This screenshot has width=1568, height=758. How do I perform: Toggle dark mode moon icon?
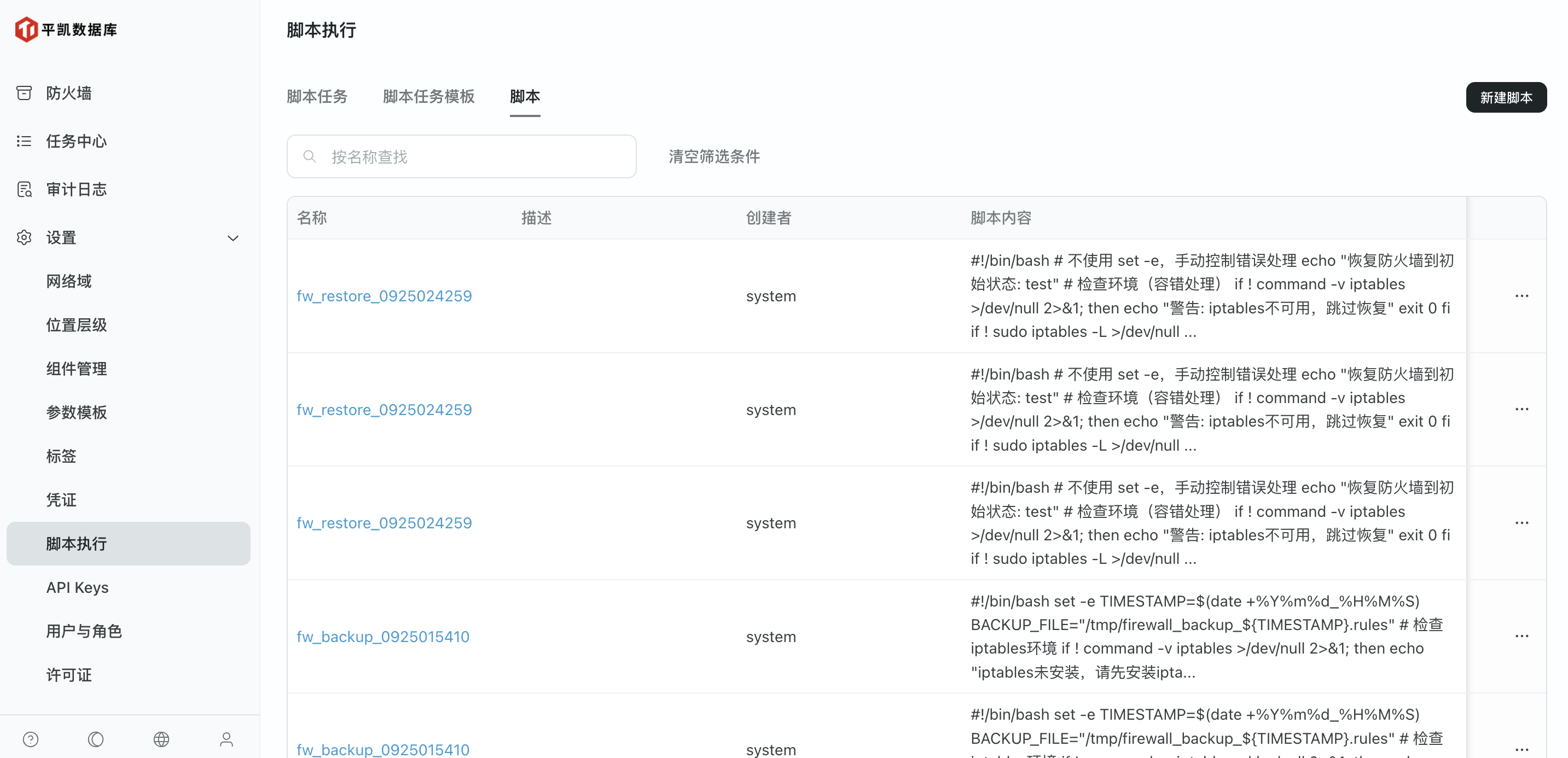point(96,738)
